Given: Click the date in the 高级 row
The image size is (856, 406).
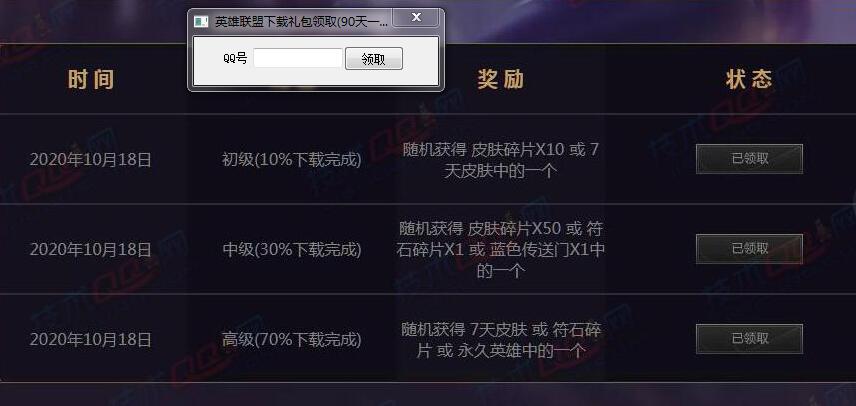Looking at the screenshot, I should click(91, 339).
